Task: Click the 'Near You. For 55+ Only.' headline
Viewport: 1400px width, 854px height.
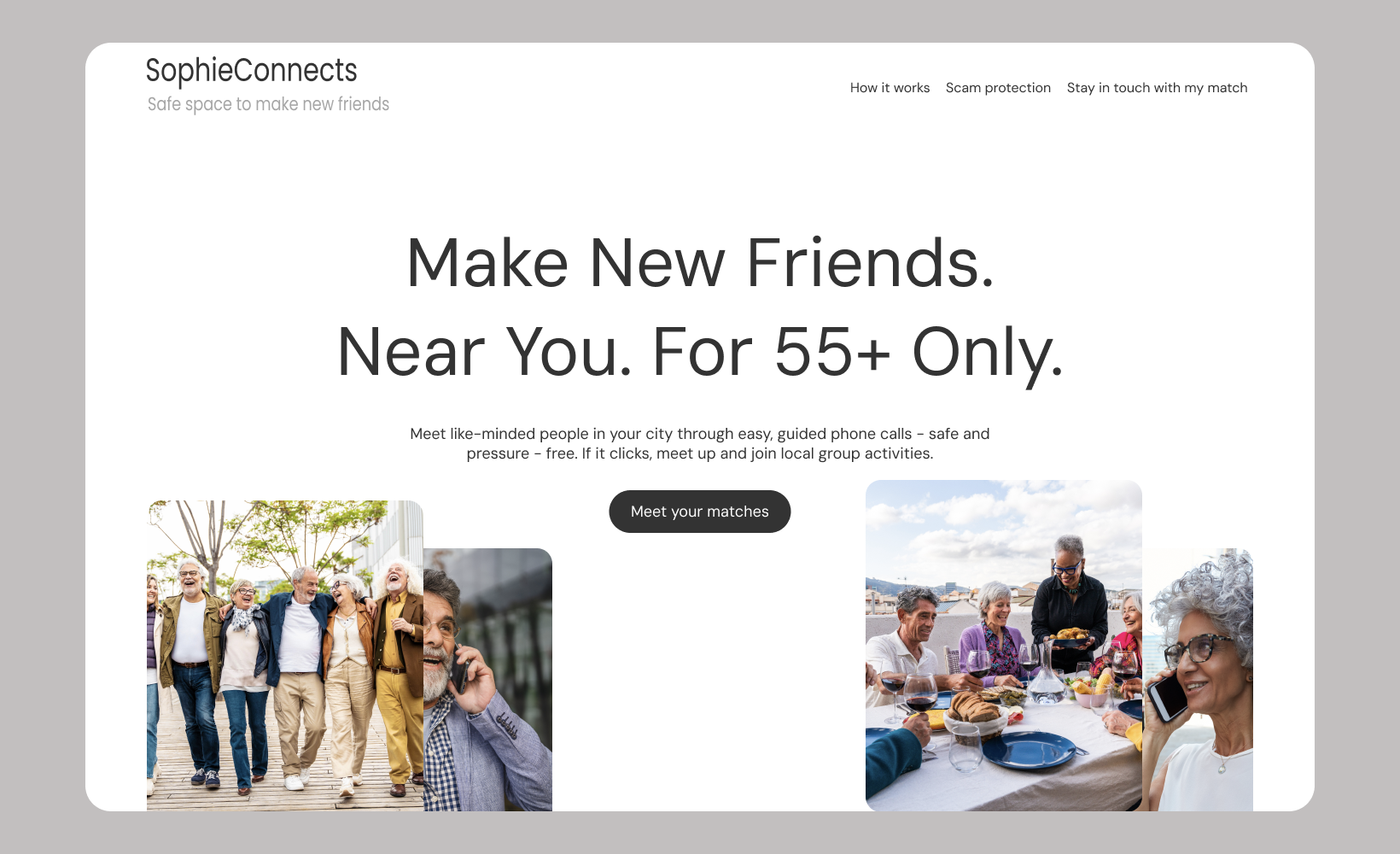Action: [x=700, y=352]
